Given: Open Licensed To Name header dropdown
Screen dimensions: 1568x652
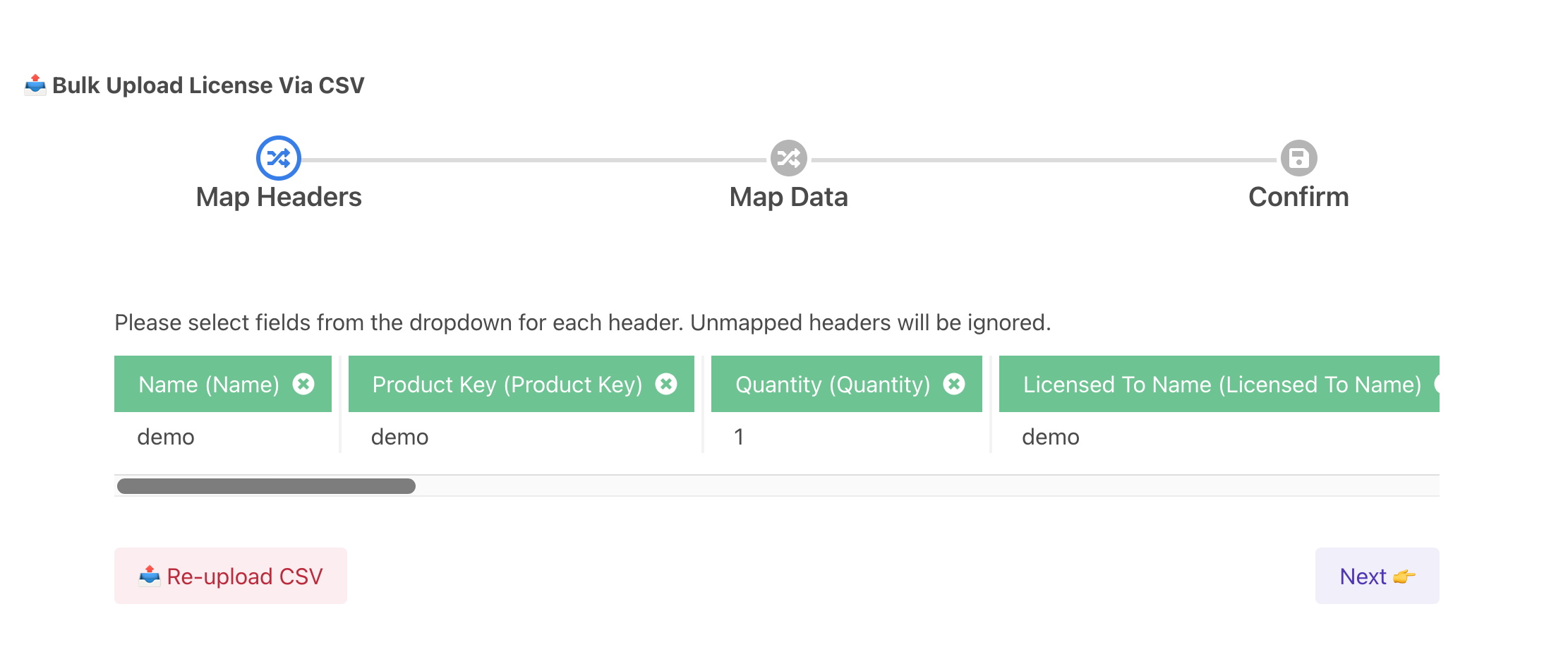Looking at the screenshot, I should tap(1222, 385).
